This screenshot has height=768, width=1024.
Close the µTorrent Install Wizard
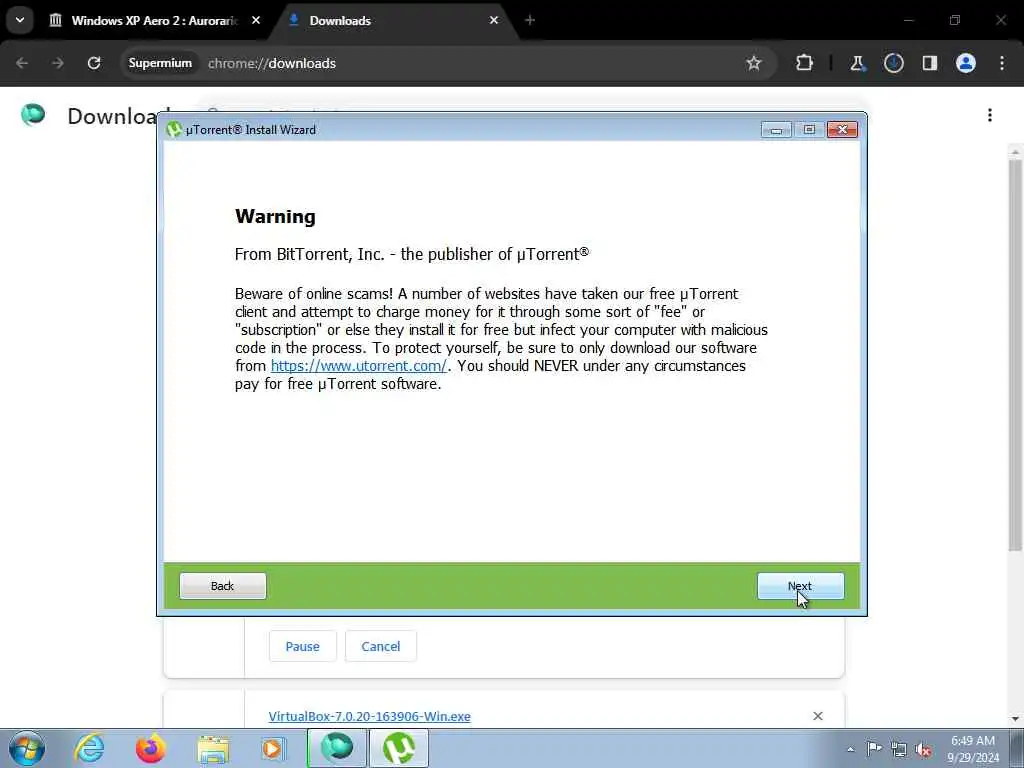click(842, 129)
